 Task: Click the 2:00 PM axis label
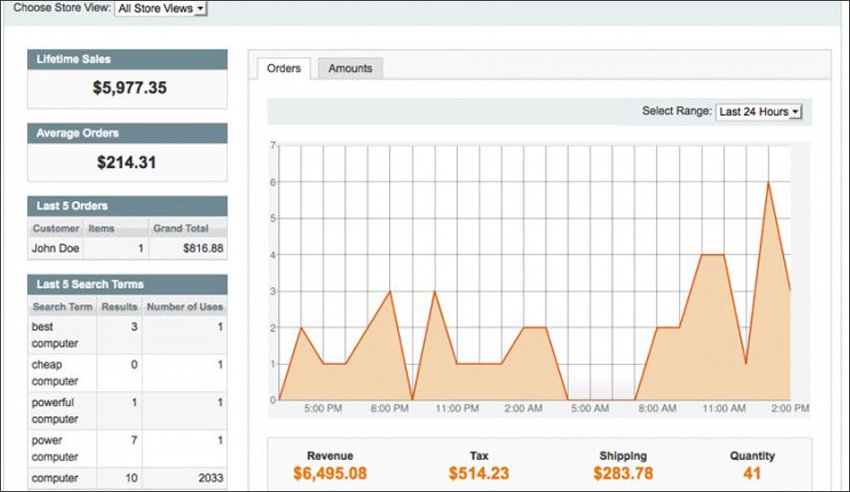click(x=790, y=409)
